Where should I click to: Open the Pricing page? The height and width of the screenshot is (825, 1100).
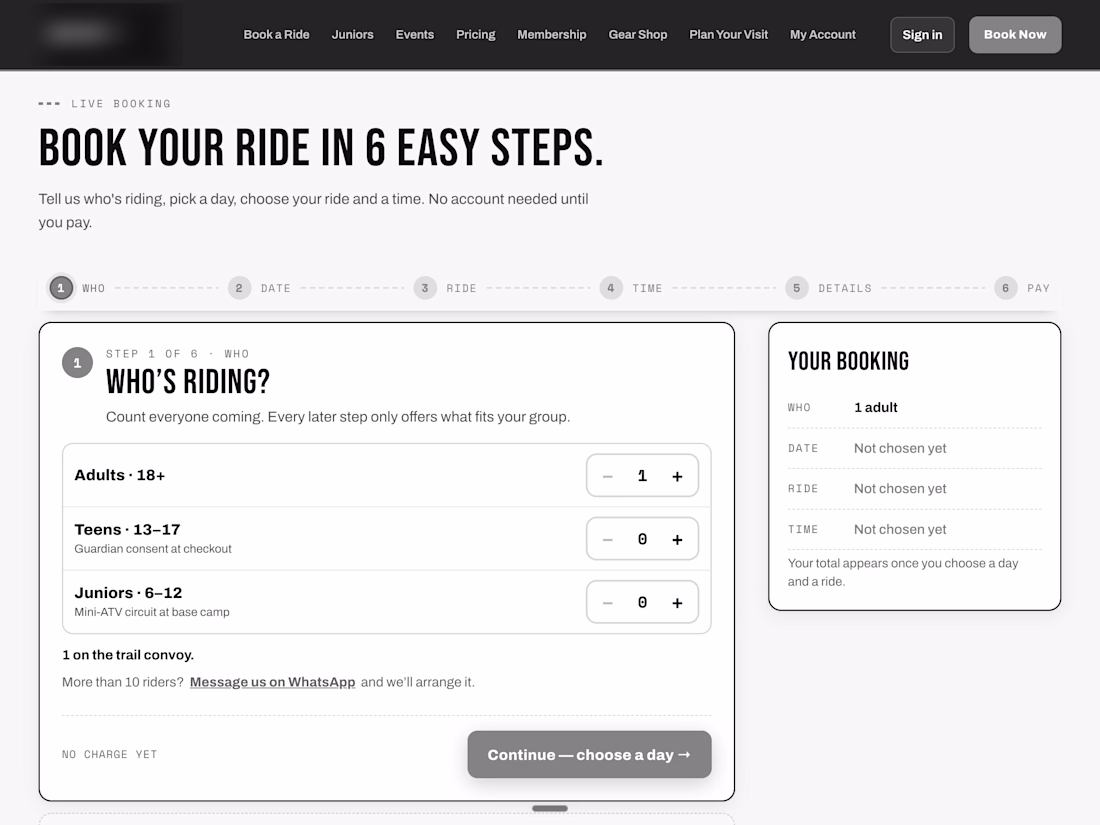[x=476, y=34]
